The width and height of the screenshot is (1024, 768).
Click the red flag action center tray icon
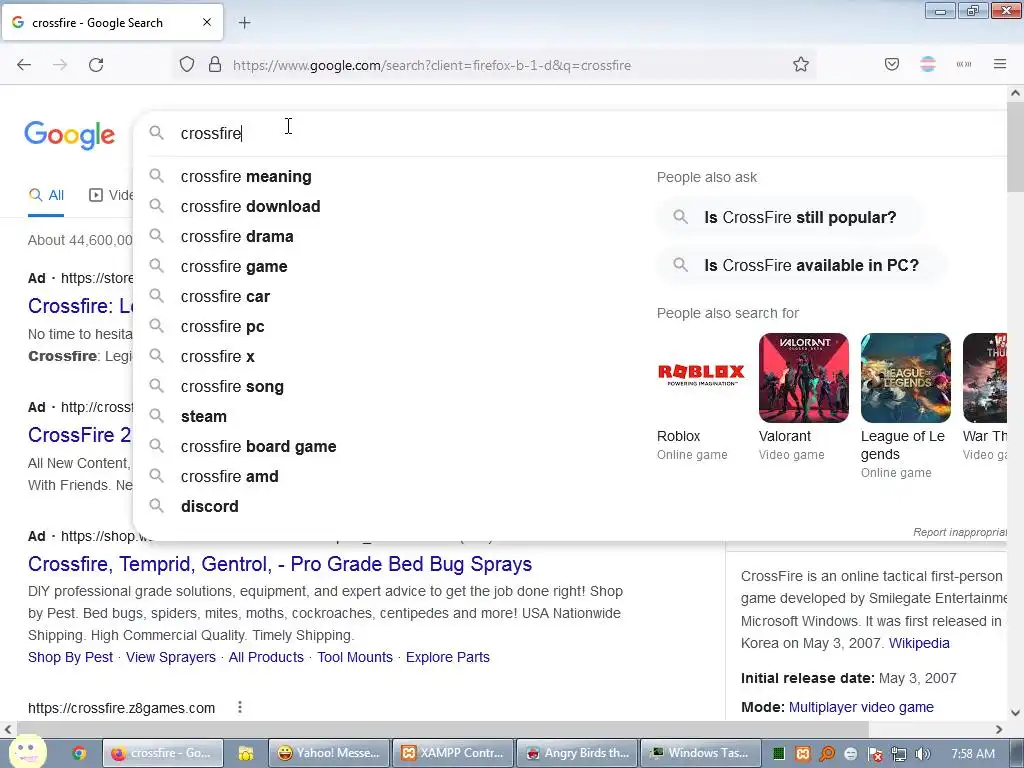[x=875, y=754]
